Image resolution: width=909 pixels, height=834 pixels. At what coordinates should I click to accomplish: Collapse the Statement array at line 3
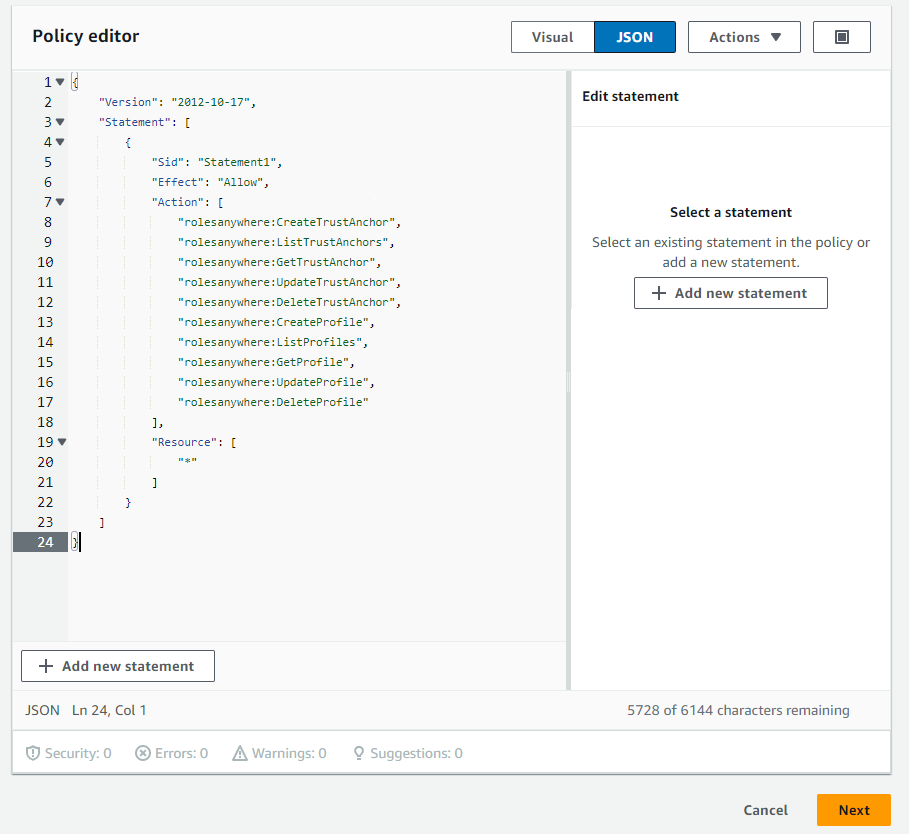60,121
